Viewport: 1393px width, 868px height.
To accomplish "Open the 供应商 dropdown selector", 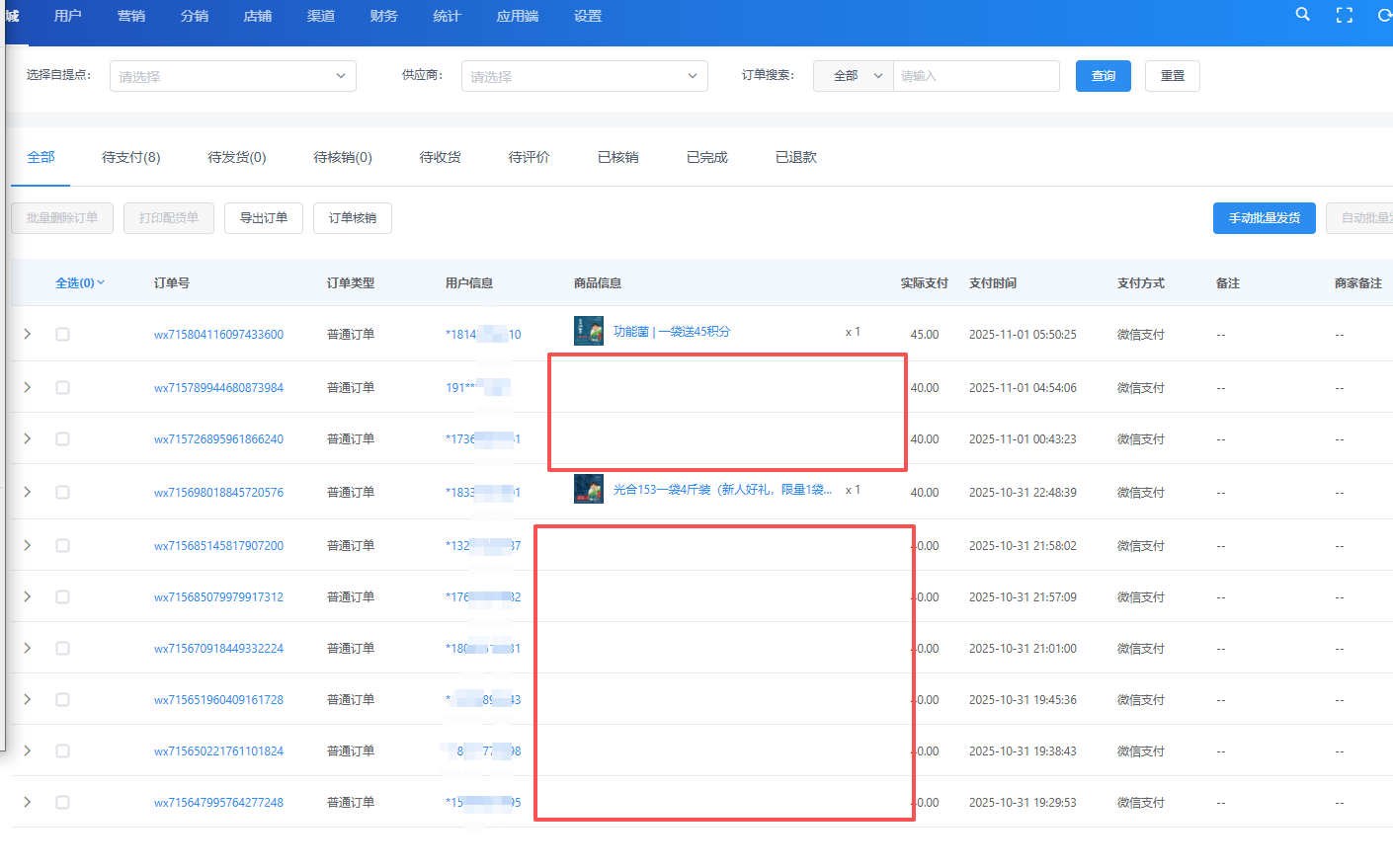I will (x=584, y=76).
